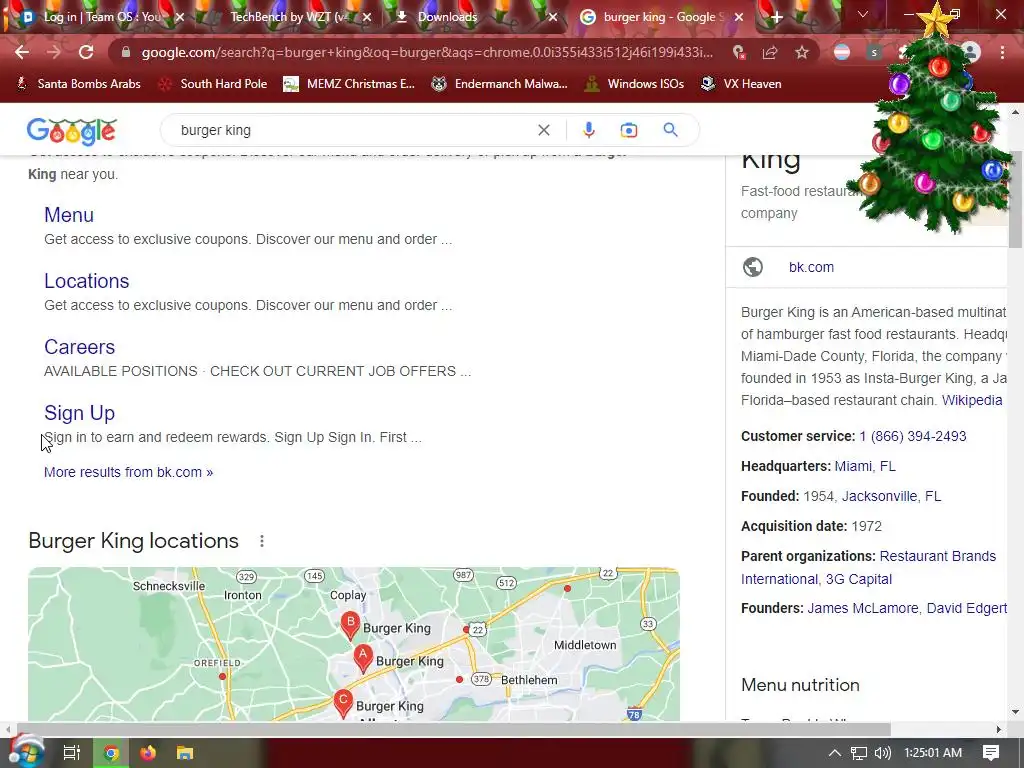Switch to the Downloads tab
Image resolution: width=1024 pixels, height=768 pixels.
pyautogui.click(x=447, y=17)
